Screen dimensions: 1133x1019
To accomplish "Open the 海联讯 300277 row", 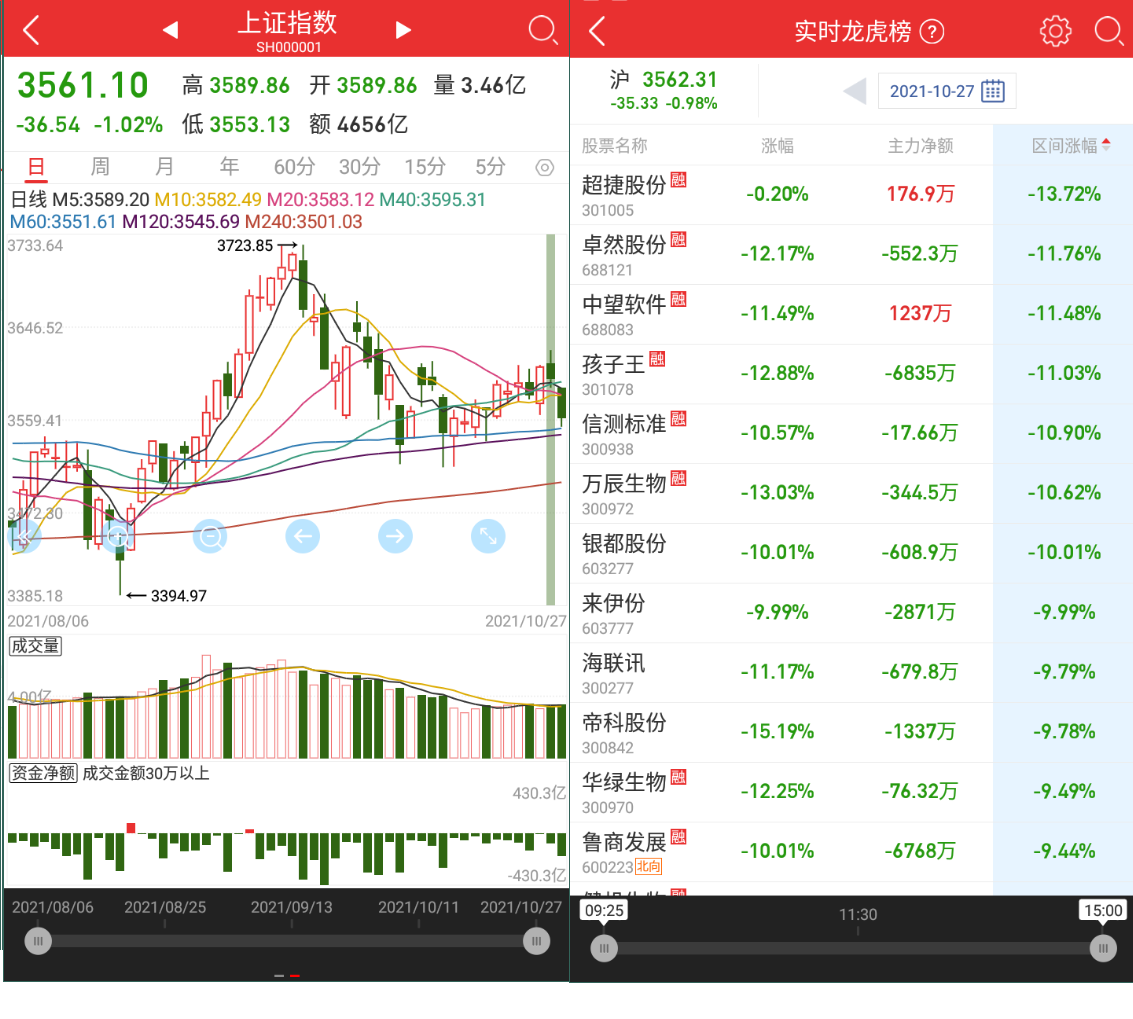I will tap(851, 674).
